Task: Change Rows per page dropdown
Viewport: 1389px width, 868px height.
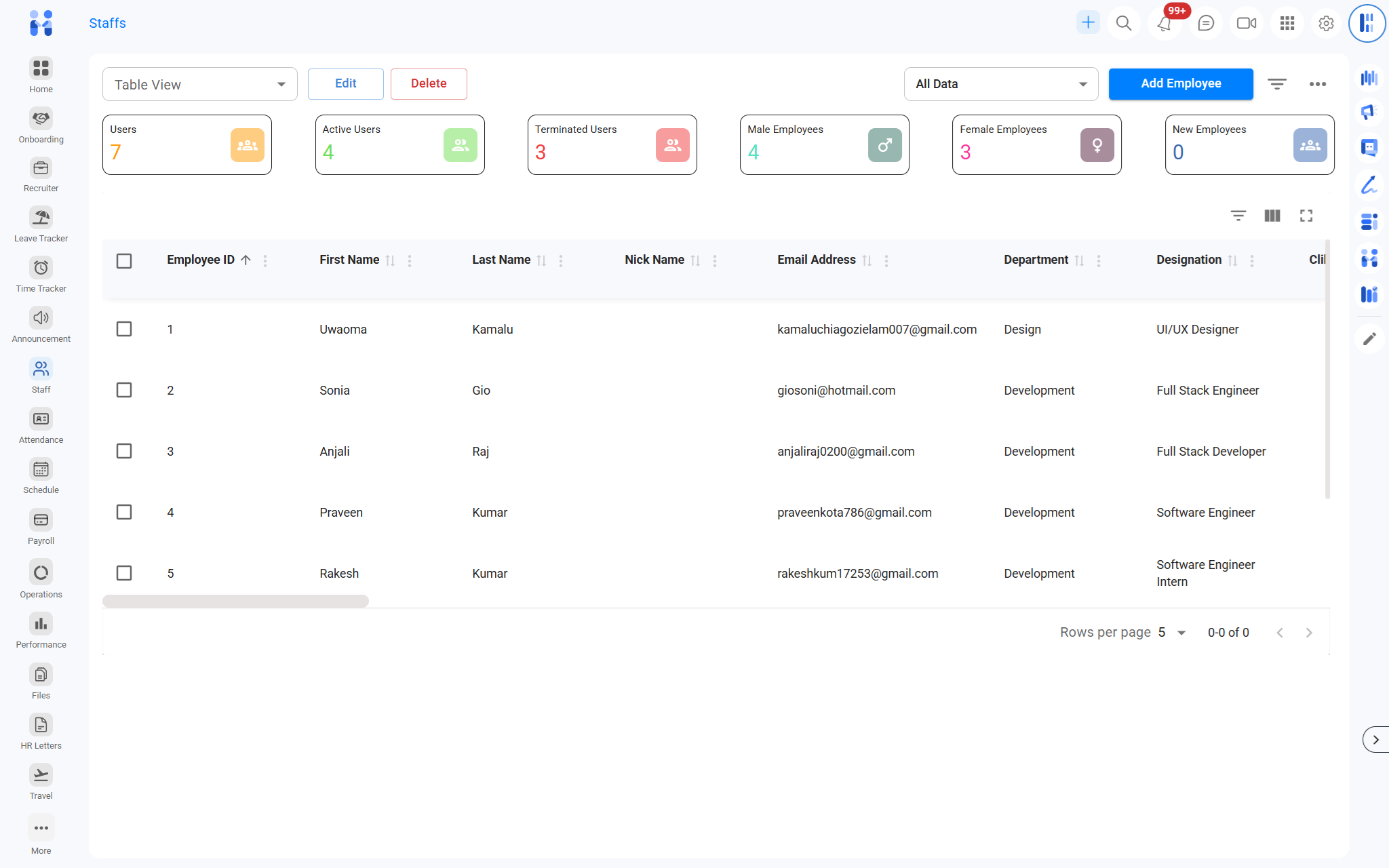Action: pyautogui.click(x=1172, y=633)
